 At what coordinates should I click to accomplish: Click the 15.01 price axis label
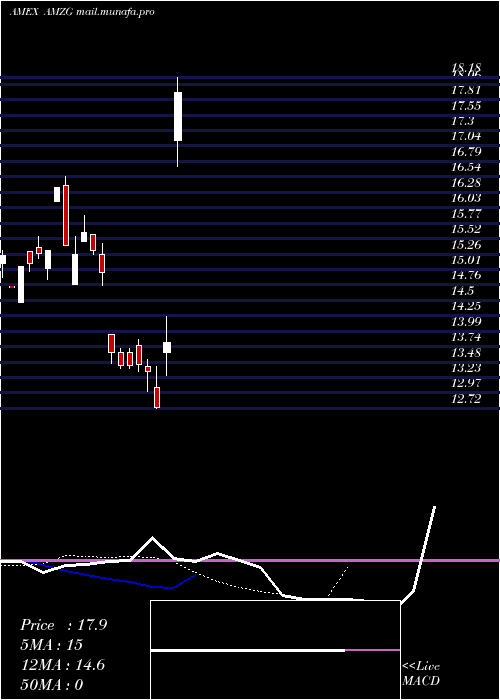[466, 260]
